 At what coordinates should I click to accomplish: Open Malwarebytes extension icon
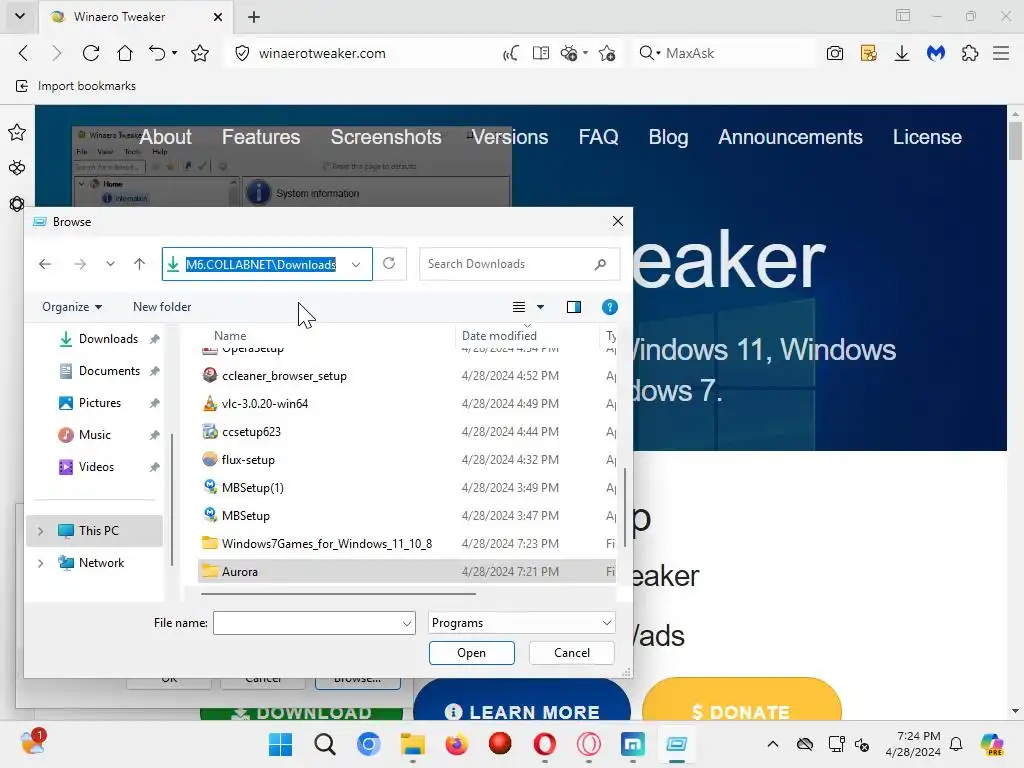click(x=936, y=53)
